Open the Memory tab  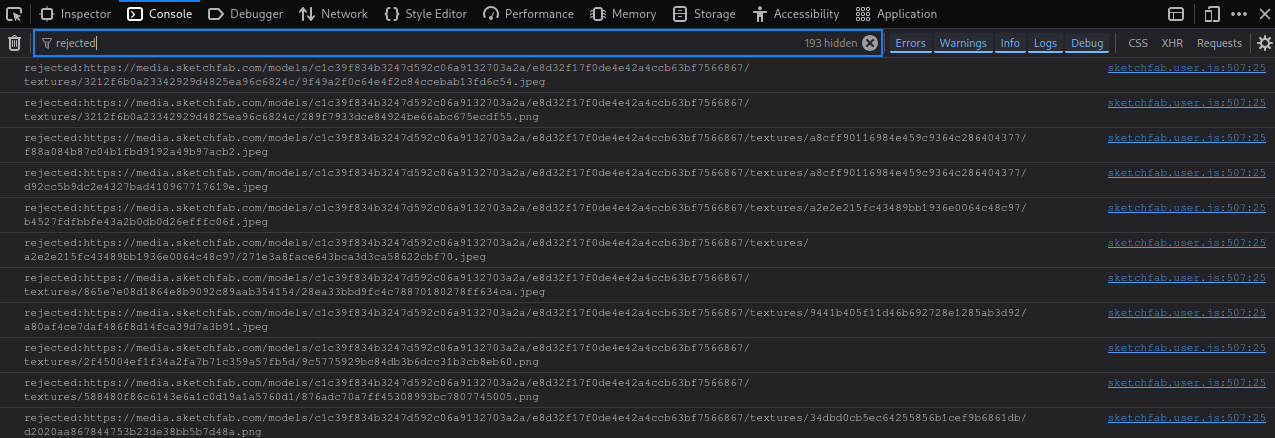(x=624, y=14)
